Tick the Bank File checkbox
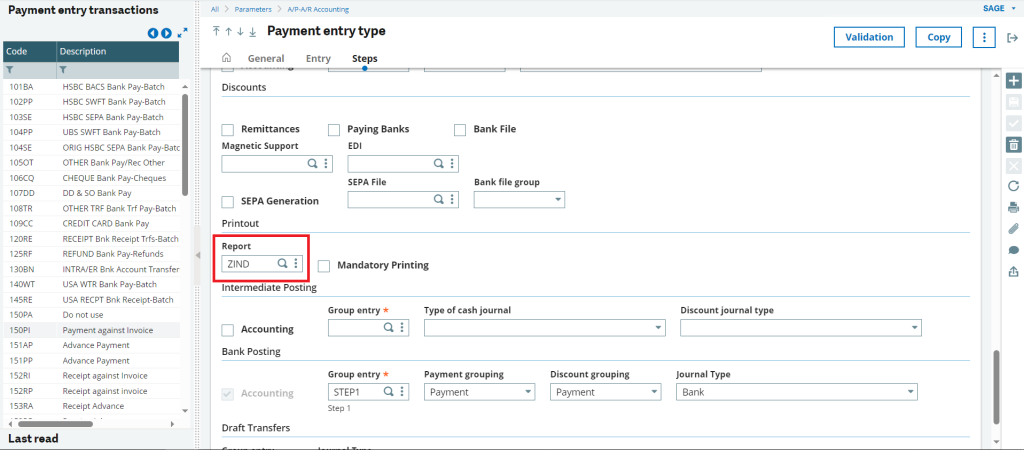 tap(460, 129)
